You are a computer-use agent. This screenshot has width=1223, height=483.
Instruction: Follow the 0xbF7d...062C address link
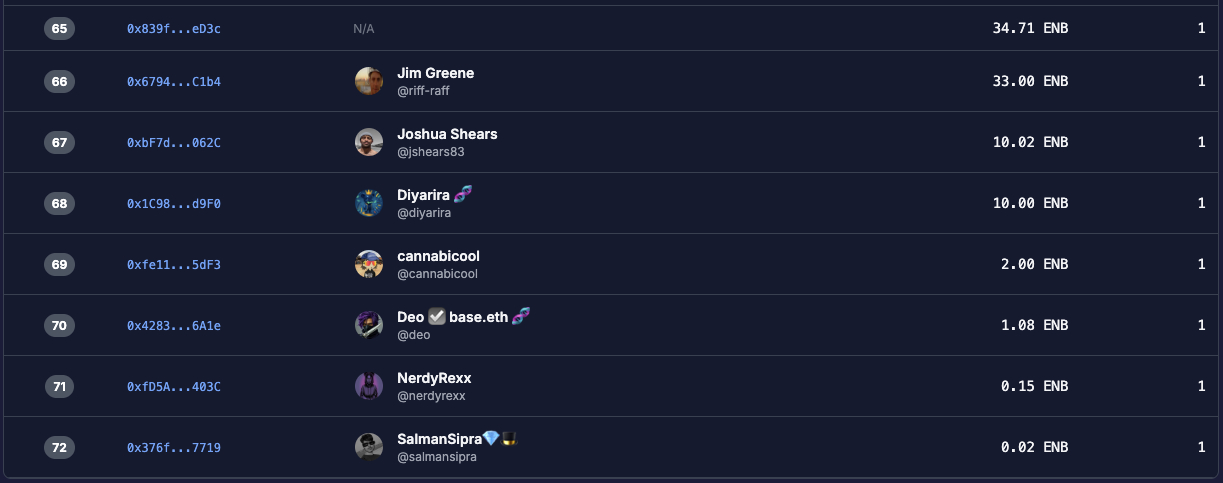click(174, 143)
